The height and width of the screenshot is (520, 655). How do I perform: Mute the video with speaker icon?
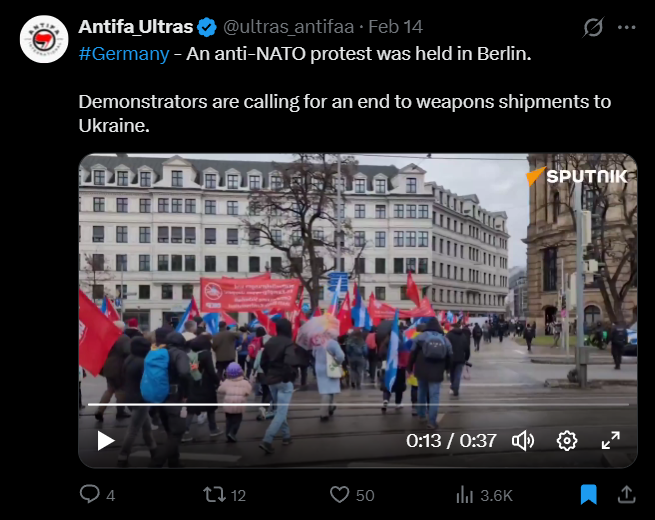(x=523, y=441)
